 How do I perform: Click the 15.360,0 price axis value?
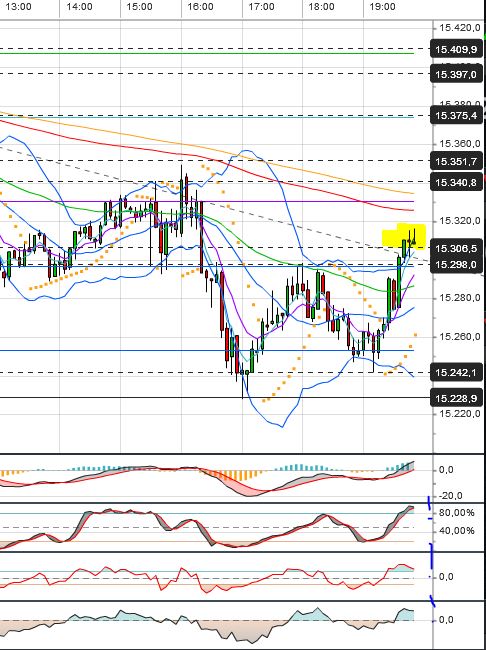point(459,144)
